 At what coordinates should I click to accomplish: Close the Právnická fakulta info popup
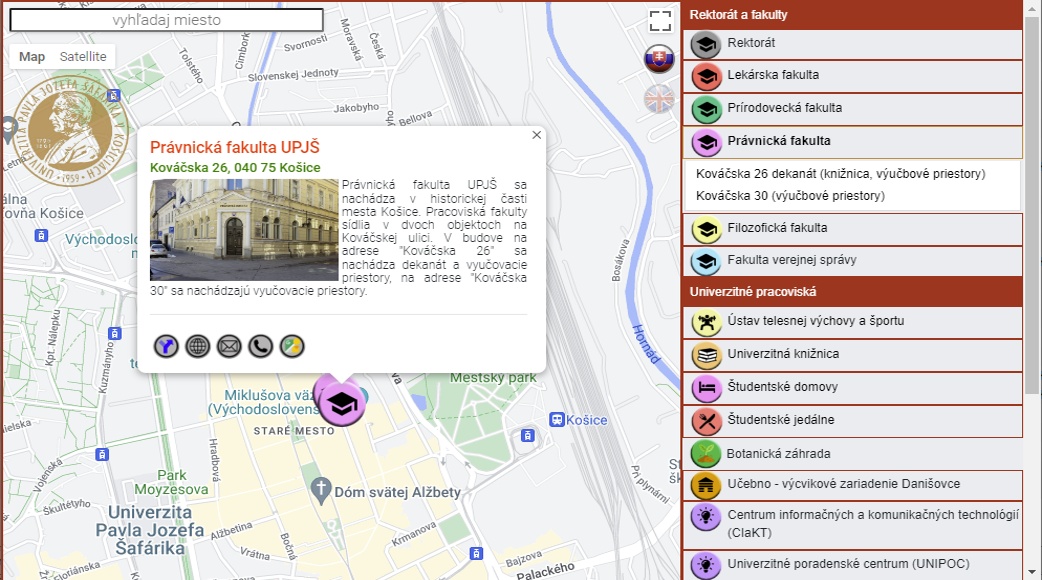[x=536, y=135]
